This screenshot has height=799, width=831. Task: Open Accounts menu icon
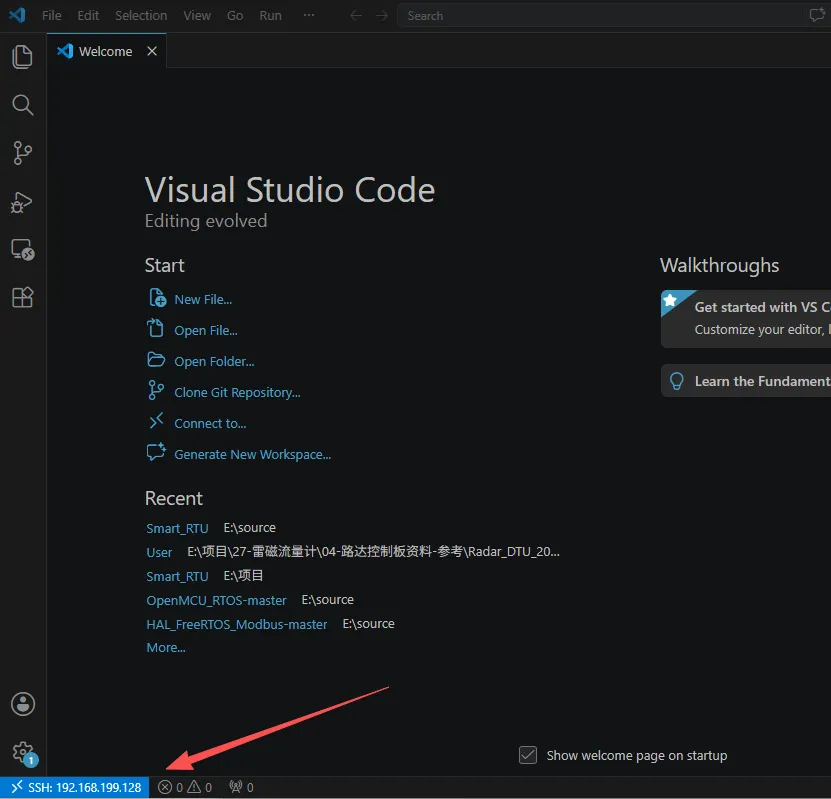(23, 704)
